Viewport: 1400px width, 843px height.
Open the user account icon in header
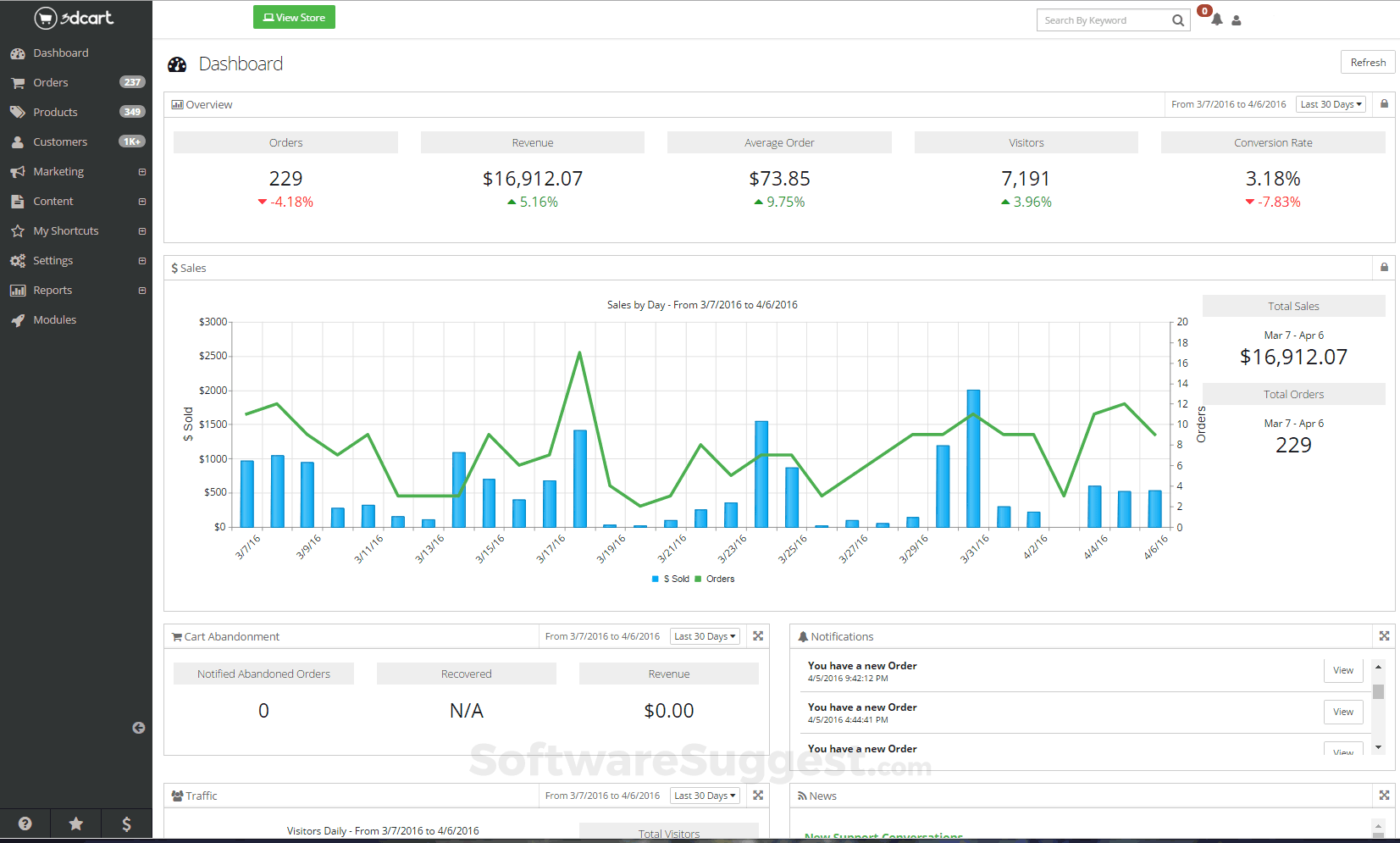pyautogui.click(x=1237, y=20)
